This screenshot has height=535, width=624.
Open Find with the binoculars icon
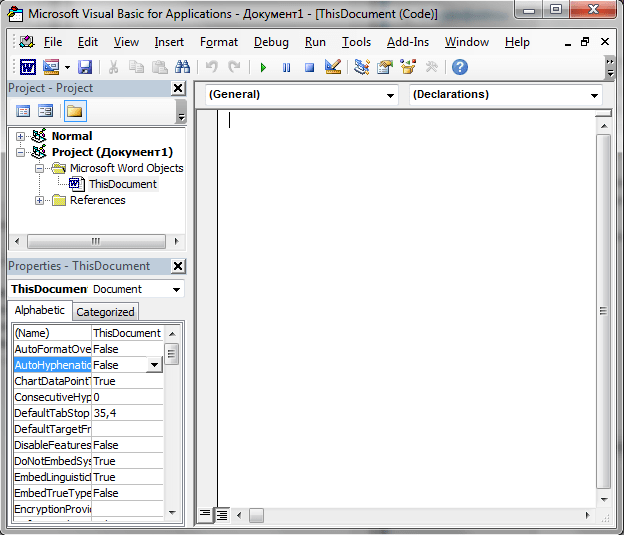point(182,67)
